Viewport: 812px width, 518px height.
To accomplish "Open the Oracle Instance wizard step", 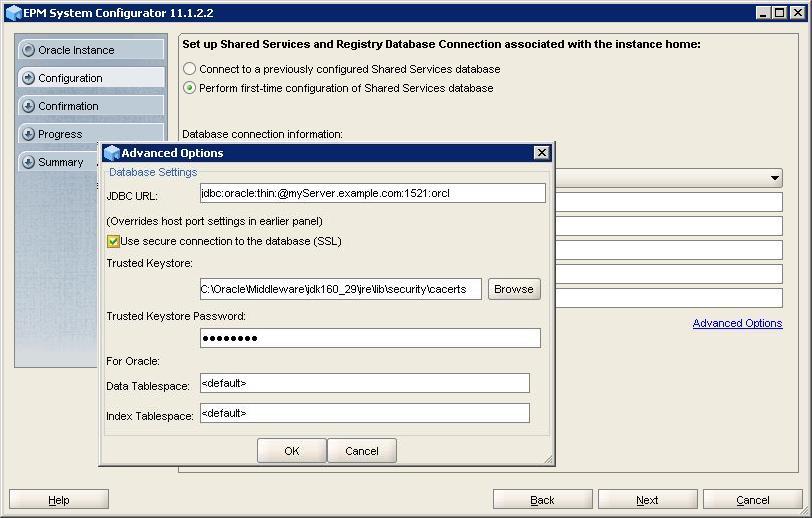I will tap(91, 50).
